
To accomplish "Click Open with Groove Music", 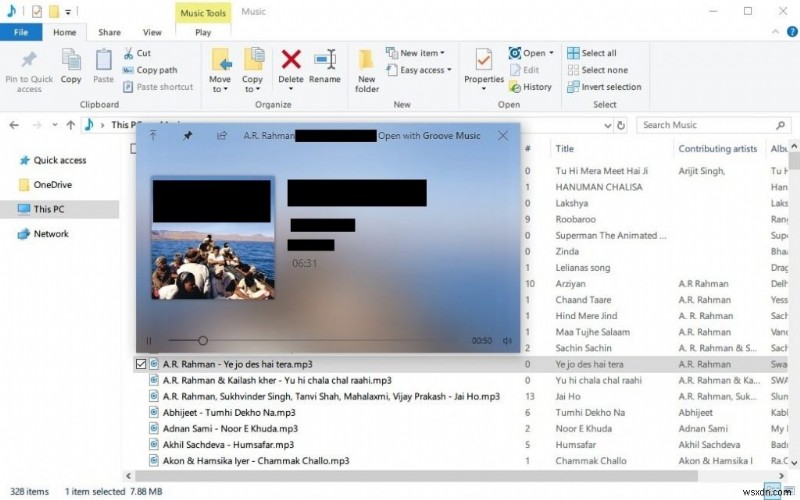I will pyautogui.click(x=429, y=136).
